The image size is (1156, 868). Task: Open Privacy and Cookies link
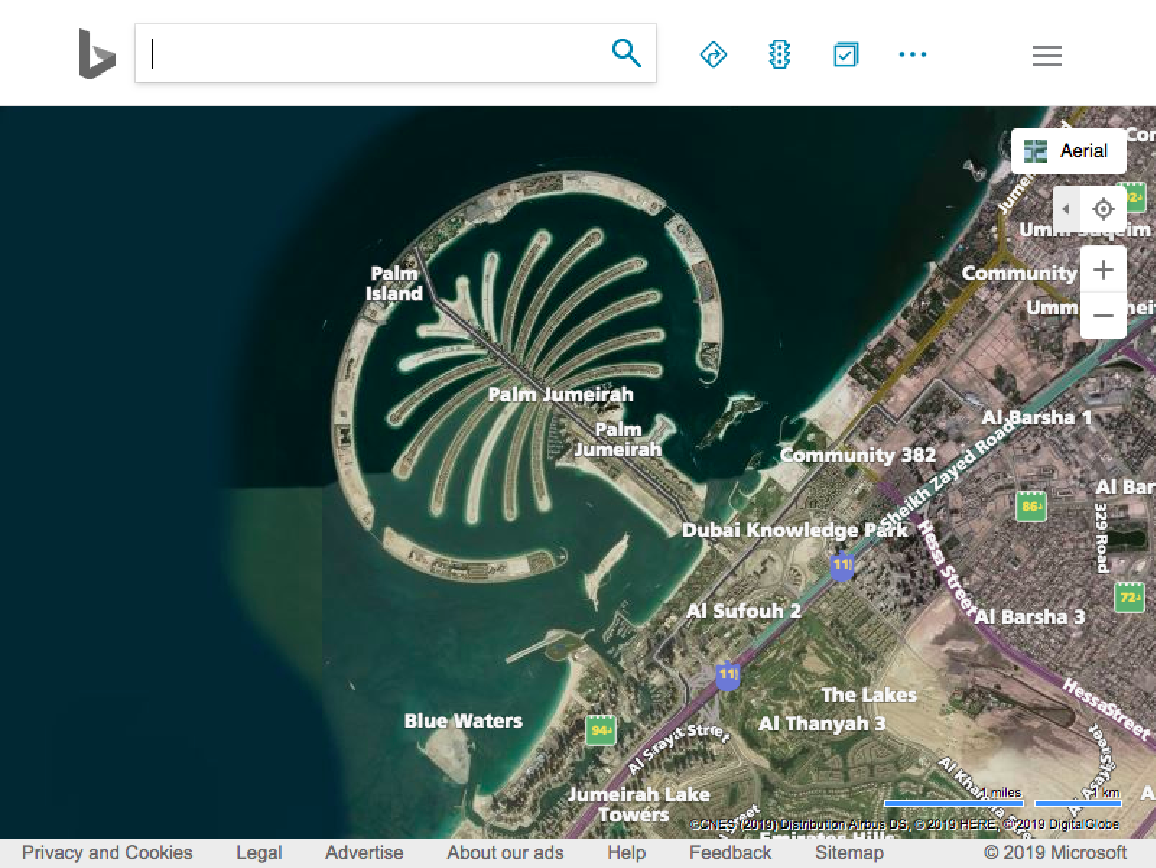click(107, 853)
